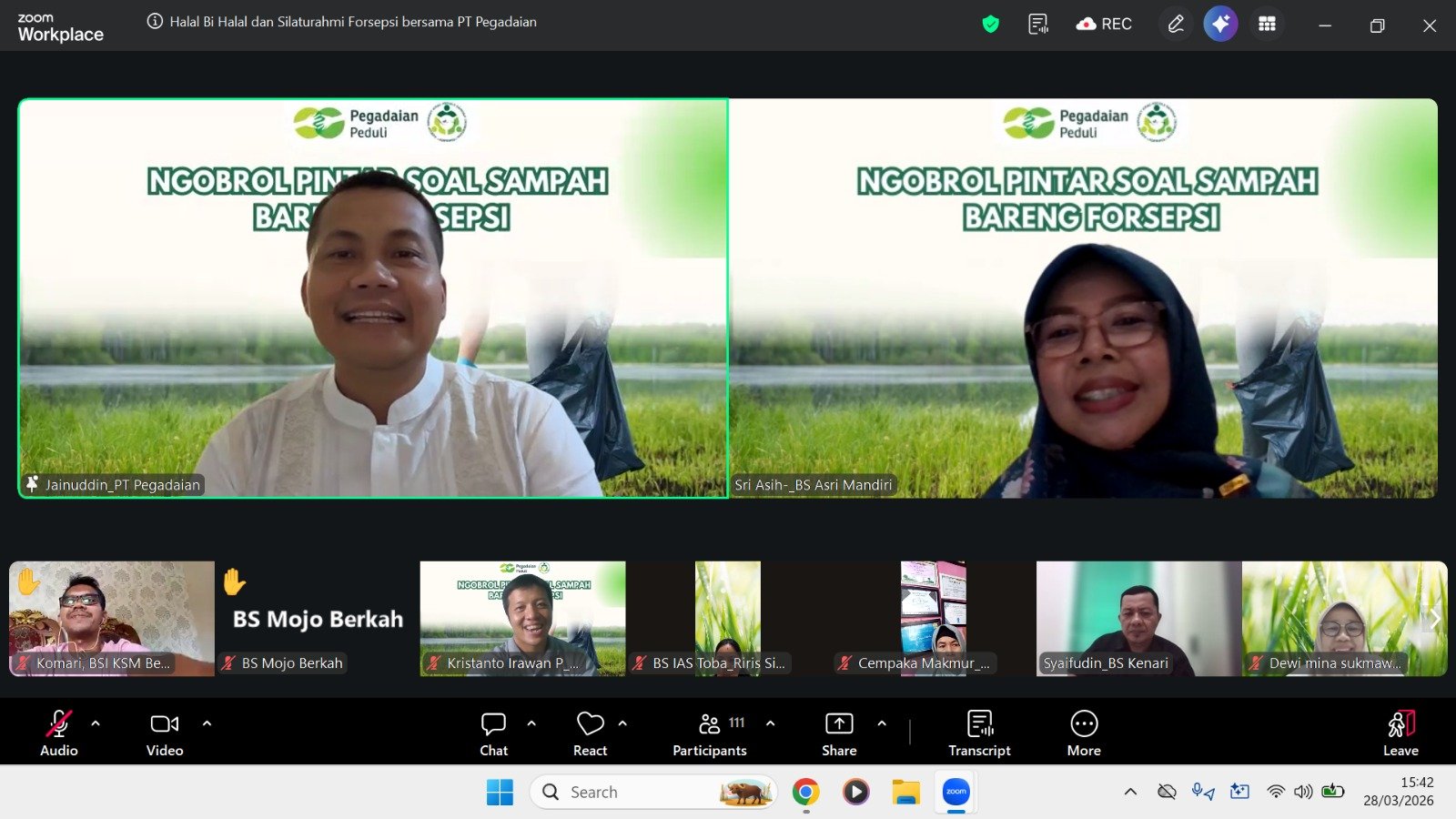The height and width of the screenshot is (819, 1456).
Task: Click the REC recording indicator
Action: tap(1104, 25)
